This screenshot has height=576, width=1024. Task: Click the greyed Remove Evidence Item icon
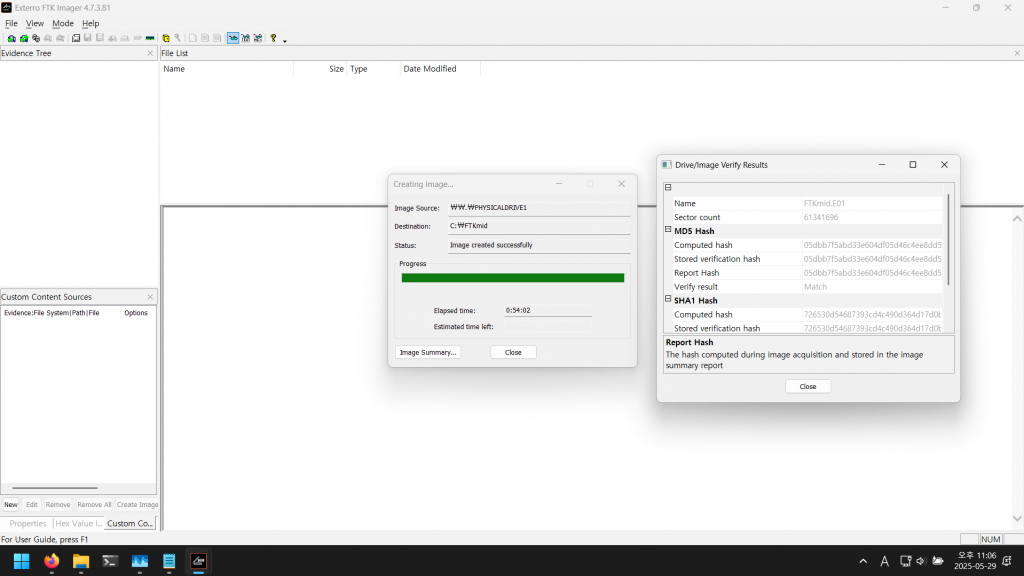click(48, 39)
